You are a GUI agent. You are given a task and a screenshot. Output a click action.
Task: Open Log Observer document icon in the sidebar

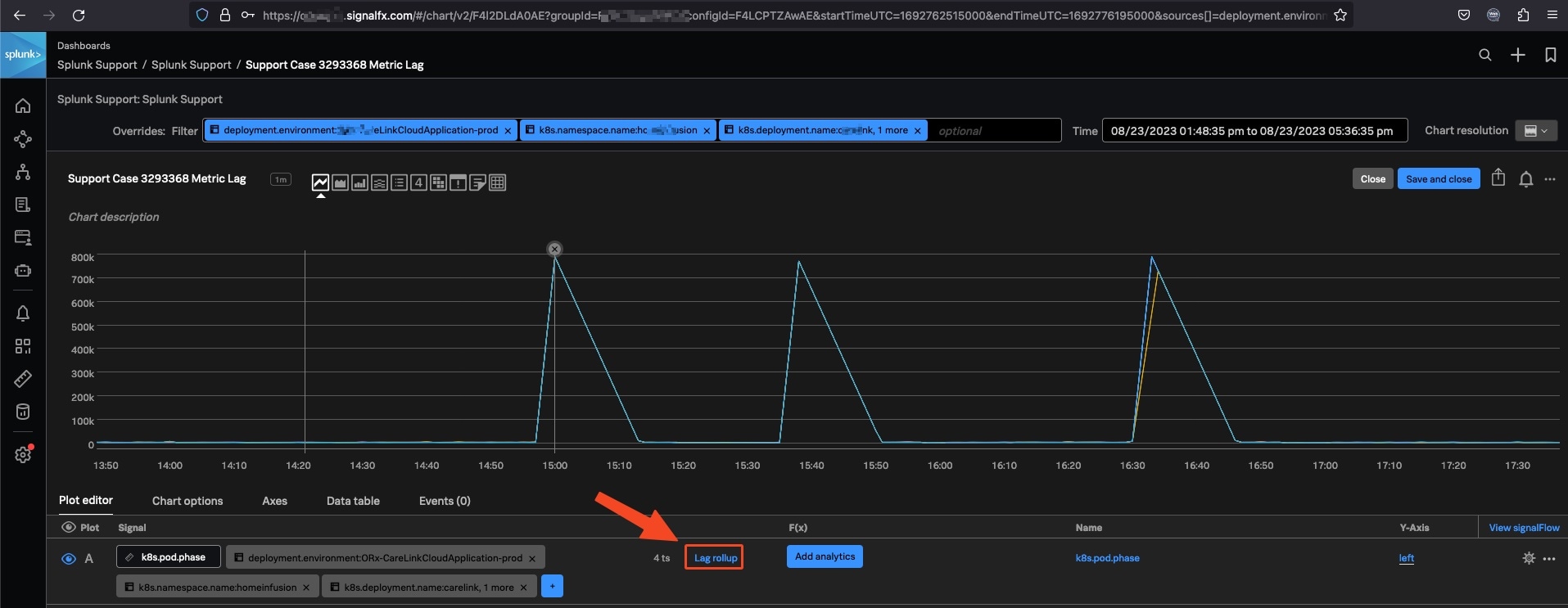23,205
